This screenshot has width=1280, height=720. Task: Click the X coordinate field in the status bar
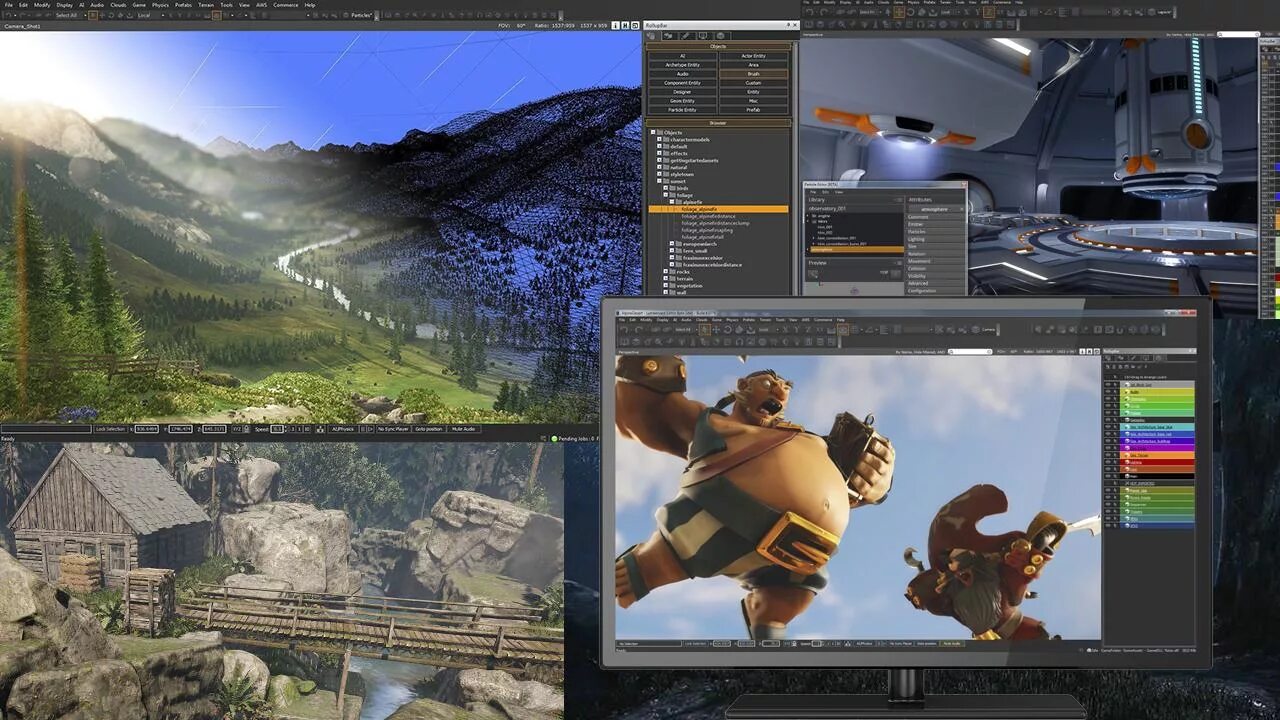pos(147,429)
